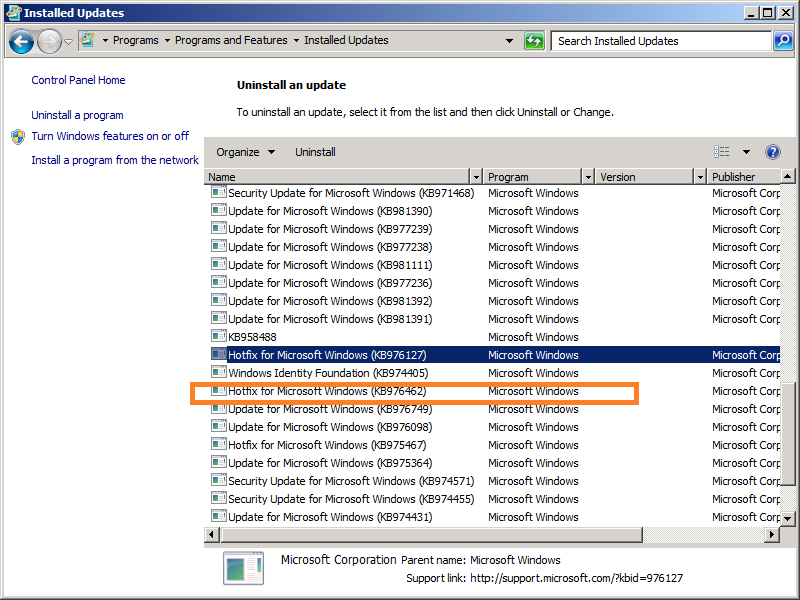Click the icon of Hotfix KB976462
The width and height of the screenshot is (800, 600).
tap(219, 390)
